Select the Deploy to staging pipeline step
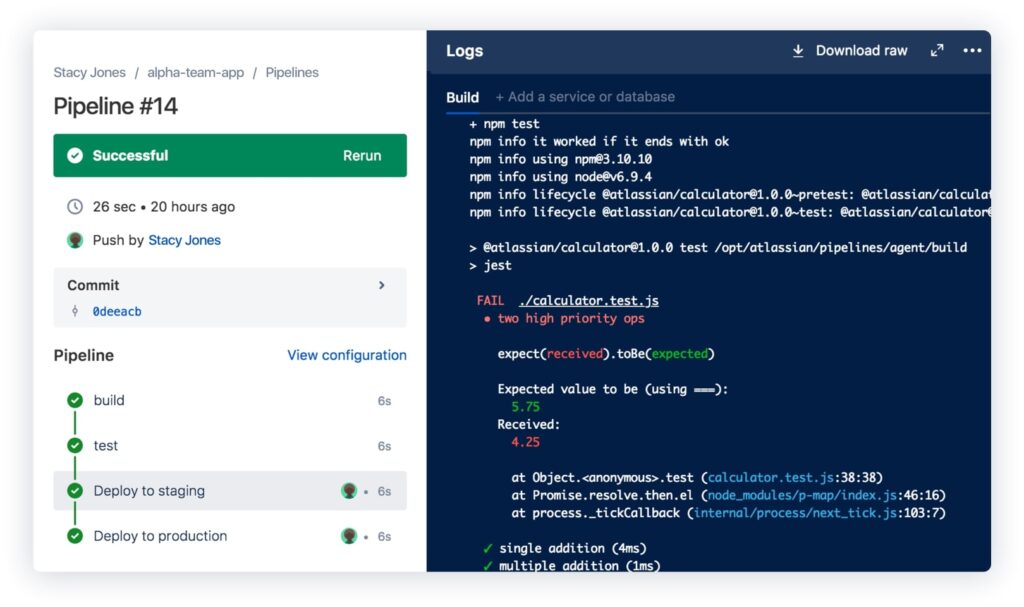 coord(149,491)
